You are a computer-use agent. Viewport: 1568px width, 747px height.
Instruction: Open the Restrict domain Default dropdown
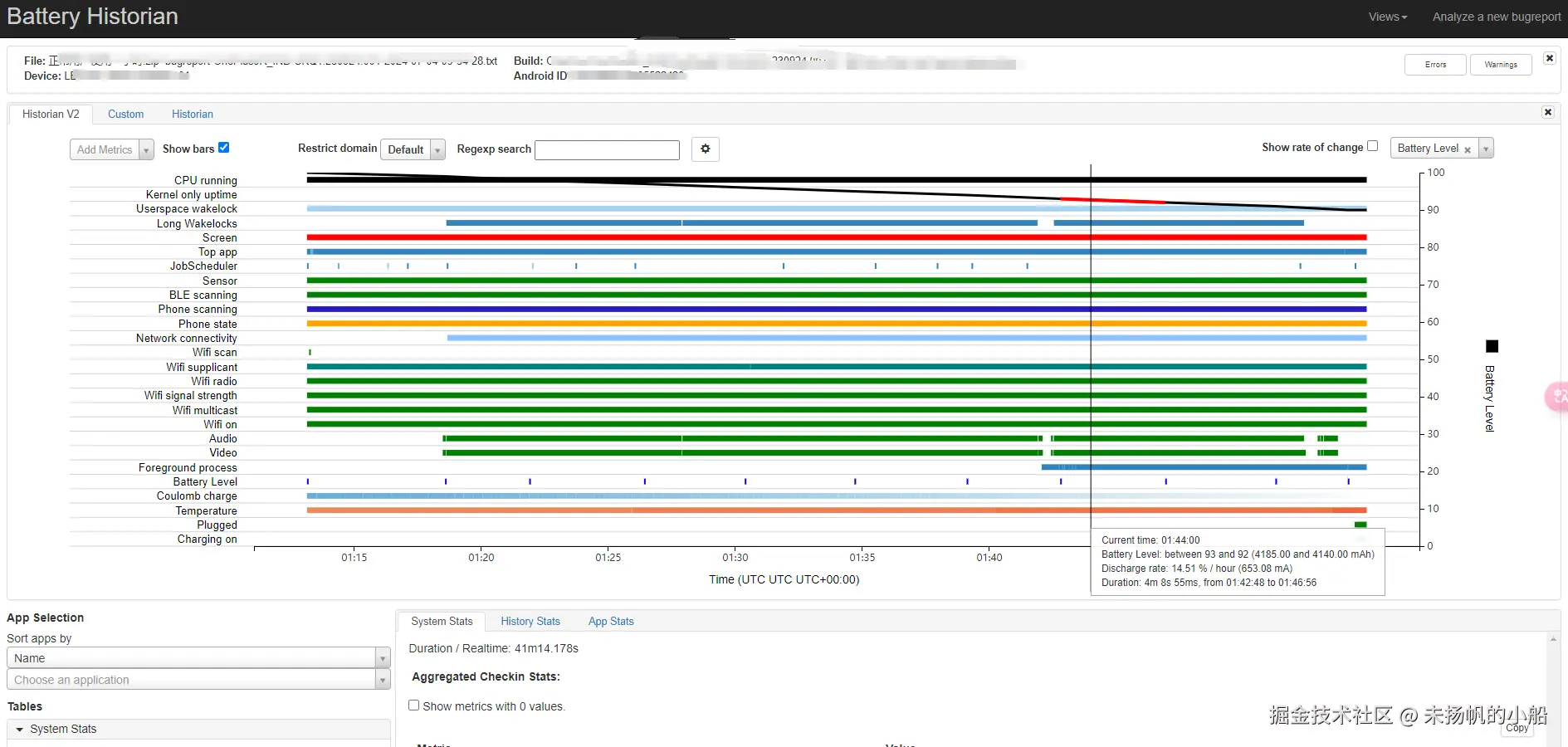pos(413,149)
